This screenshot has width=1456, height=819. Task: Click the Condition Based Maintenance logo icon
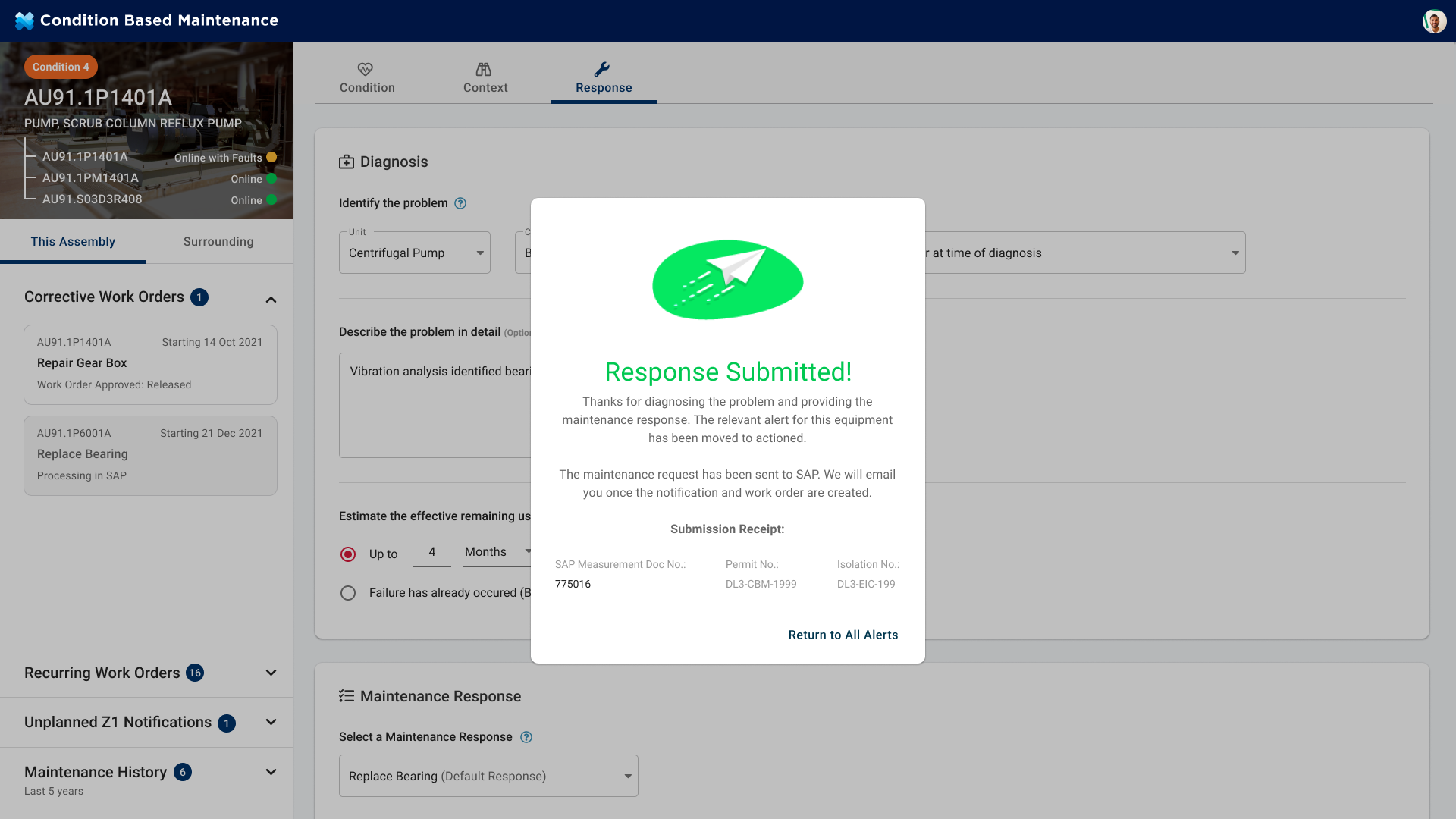[24, 21]
